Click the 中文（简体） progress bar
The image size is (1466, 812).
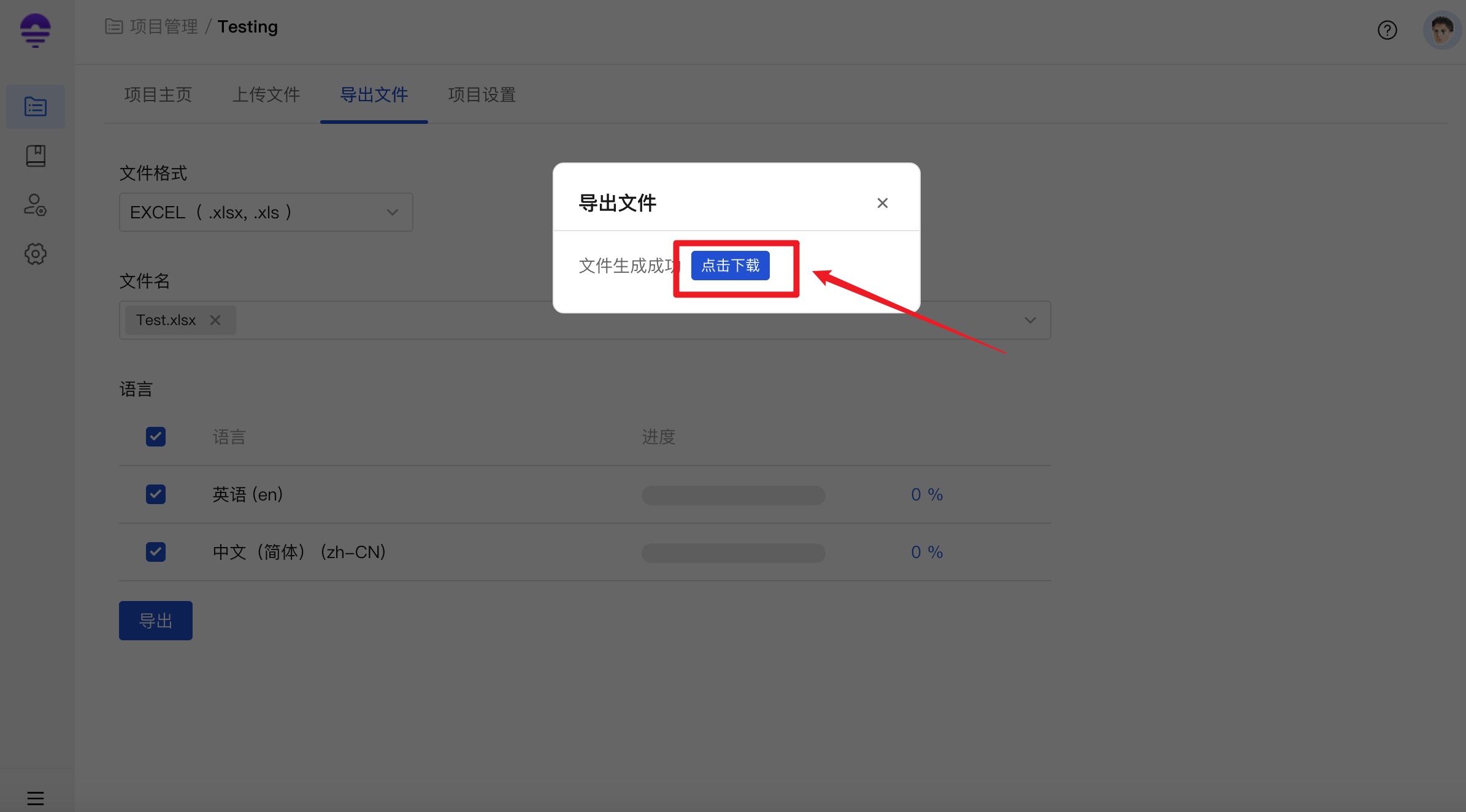(733, 553)
